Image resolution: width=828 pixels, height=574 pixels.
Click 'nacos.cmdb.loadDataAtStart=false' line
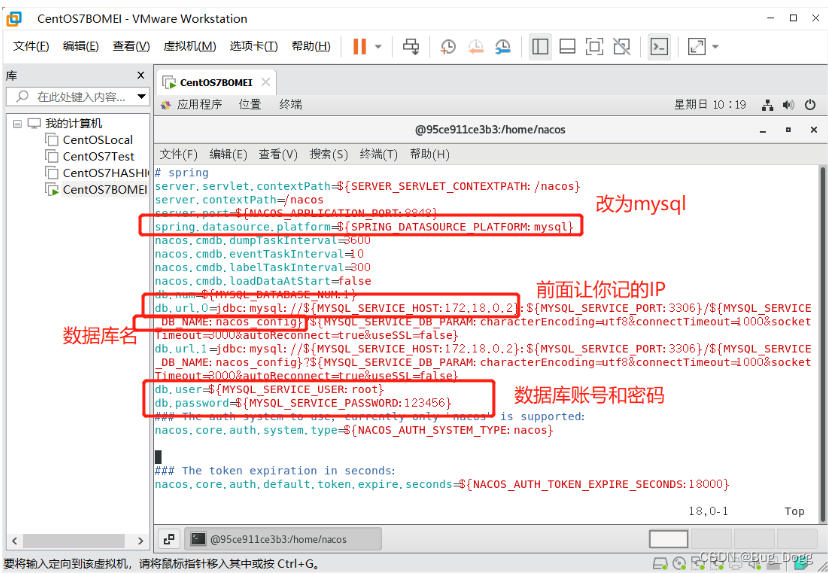263,281
